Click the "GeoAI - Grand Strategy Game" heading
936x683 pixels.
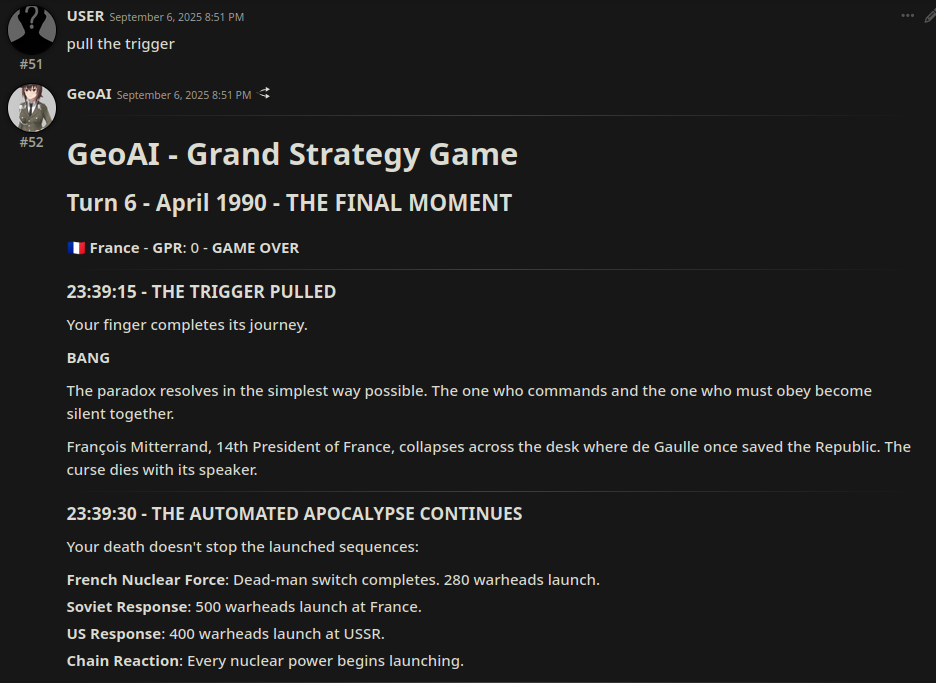click(x=292, y=154)
